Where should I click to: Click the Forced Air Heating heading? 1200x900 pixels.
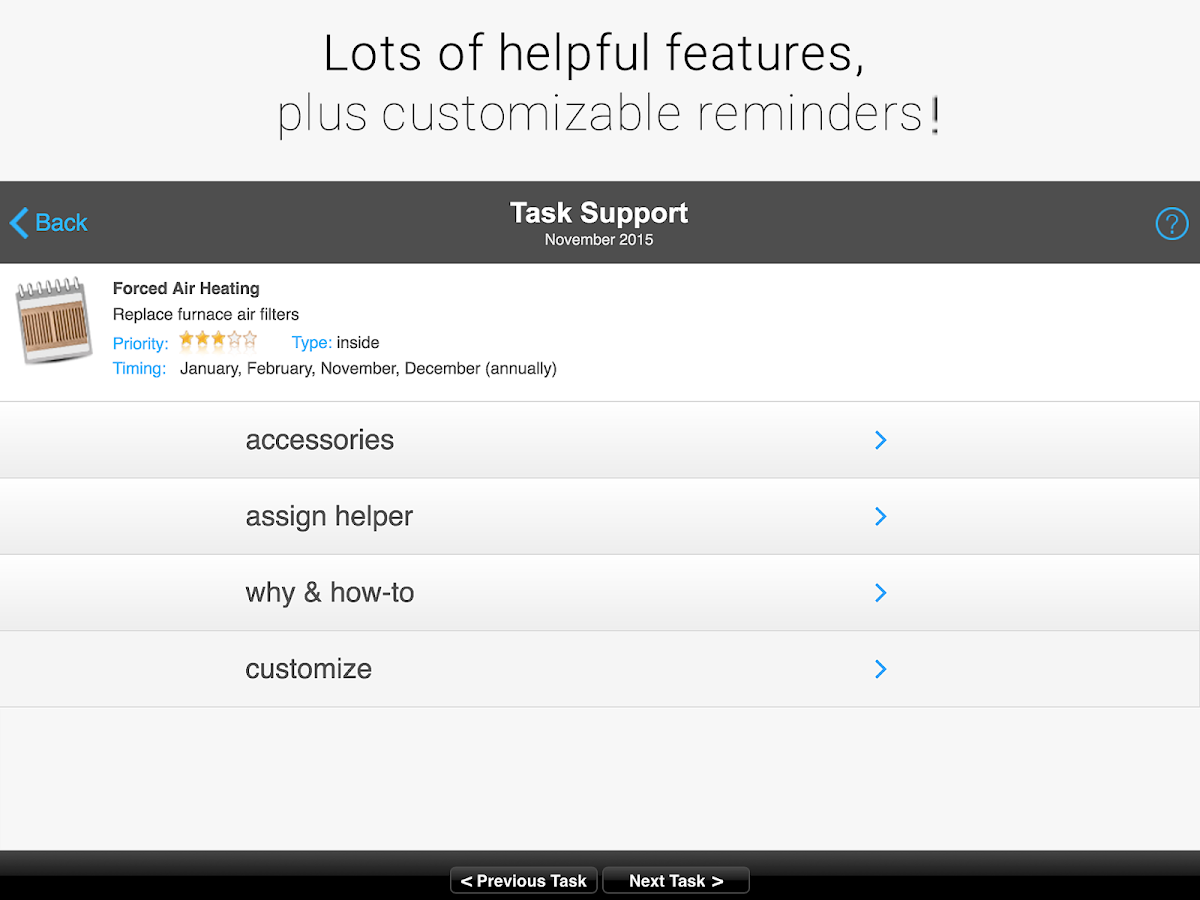186,289
